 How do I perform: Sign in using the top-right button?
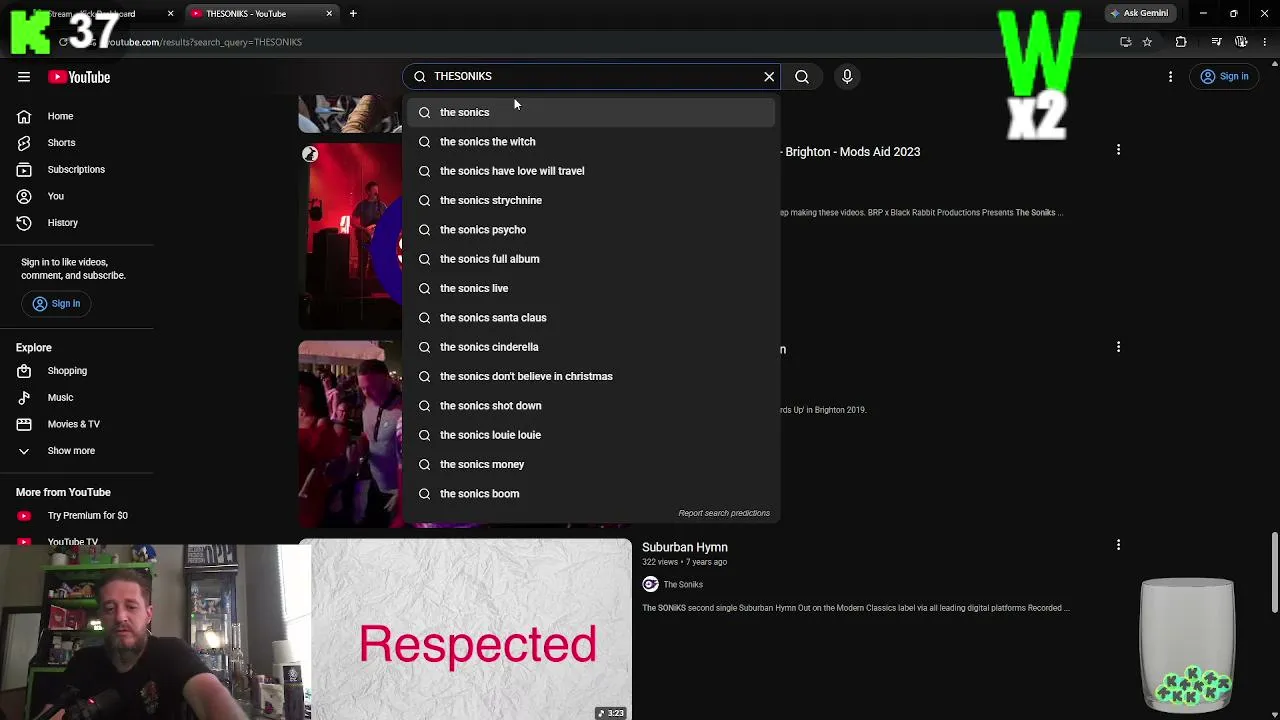1225,76
